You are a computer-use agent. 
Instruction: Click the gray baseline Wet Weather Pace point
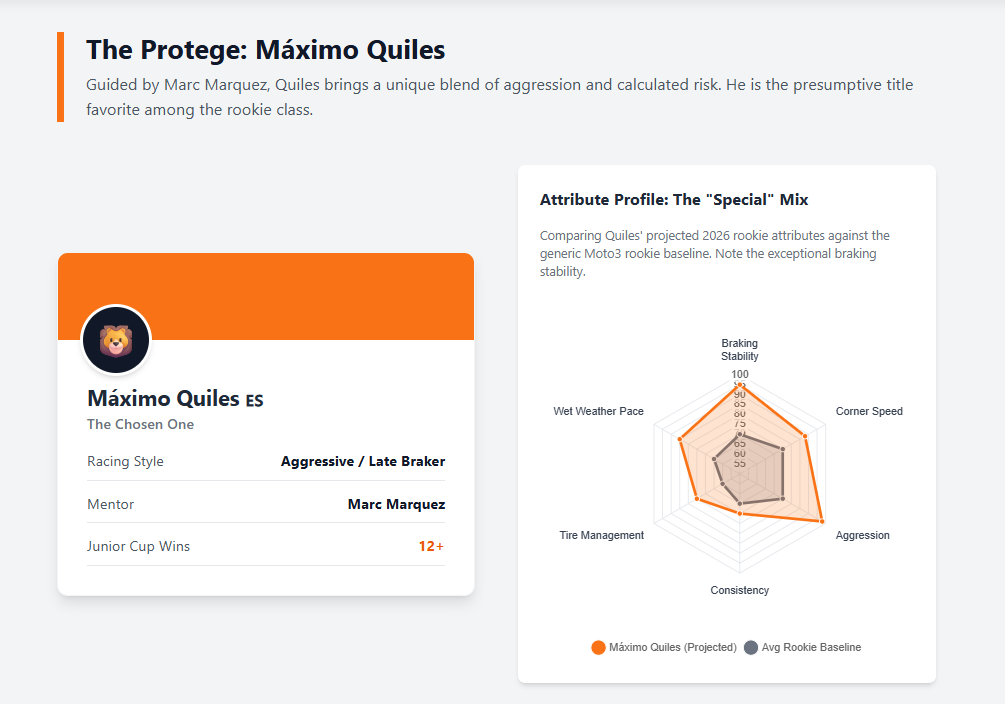[715, 459]
